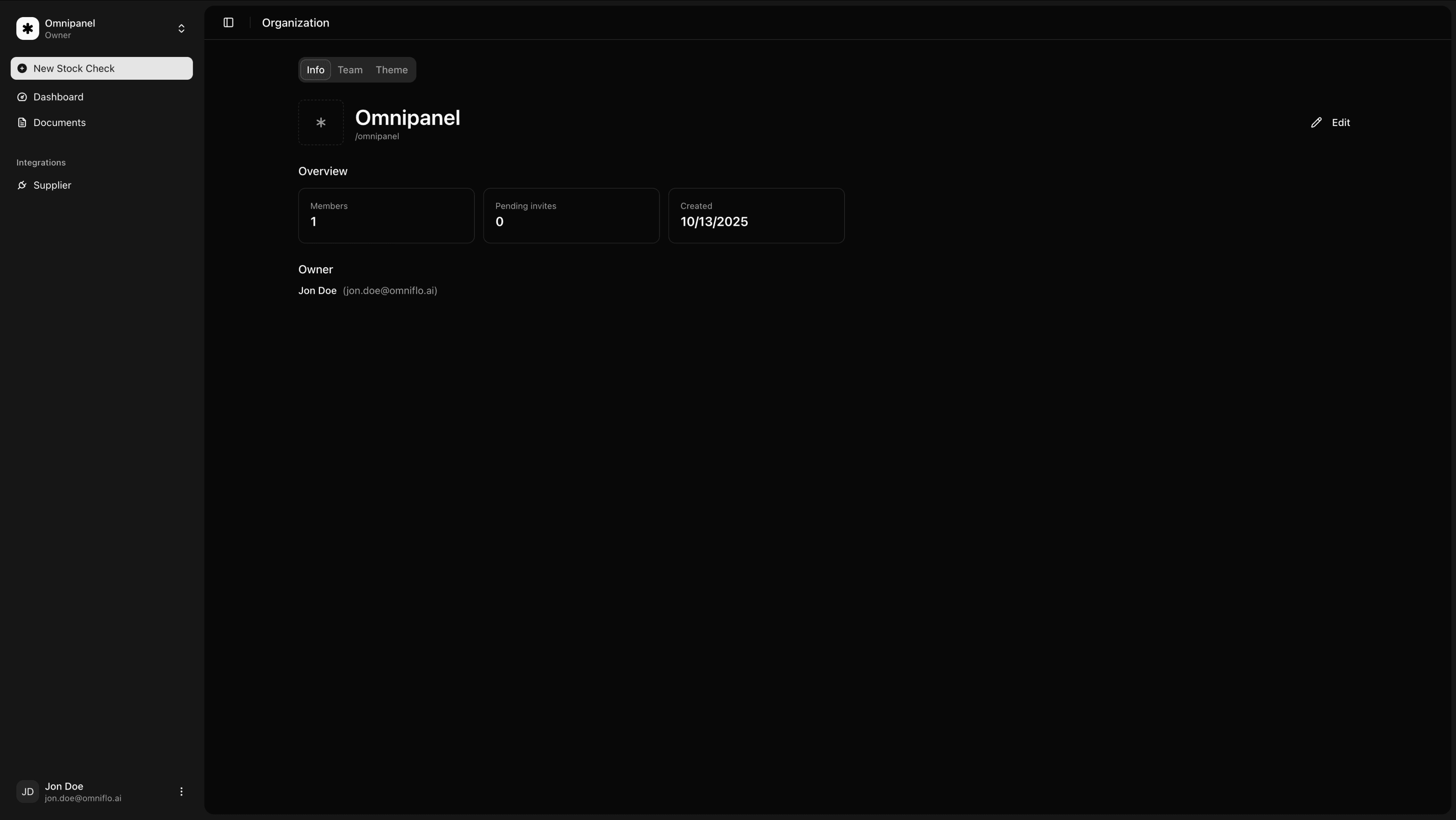Click the Pending invites card
This screenshot has width=1456, height=820.
point(571,215)
